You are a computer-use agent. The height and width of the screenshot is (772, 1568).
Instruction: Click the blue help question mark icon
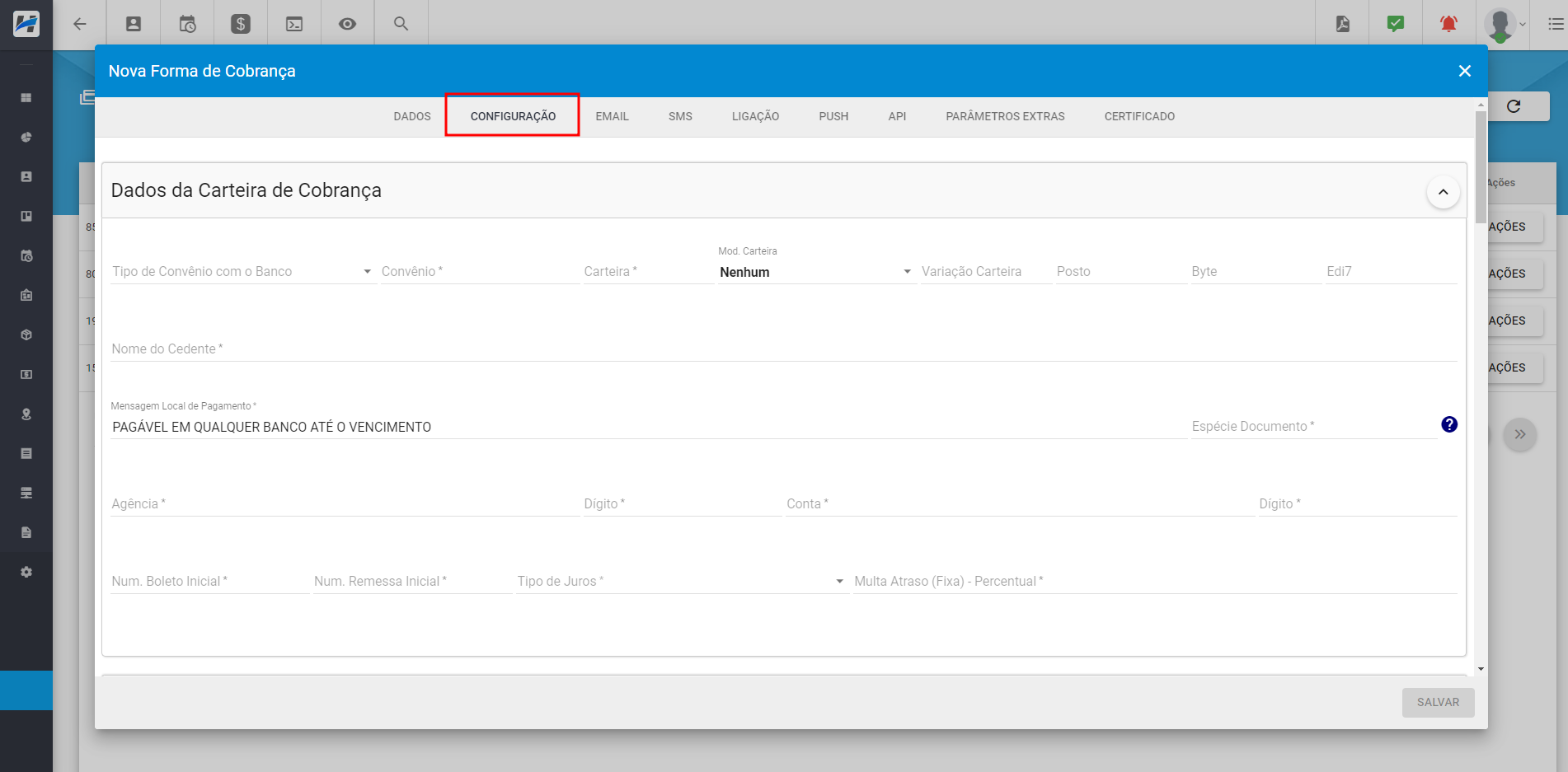(x=1449, y=424)
